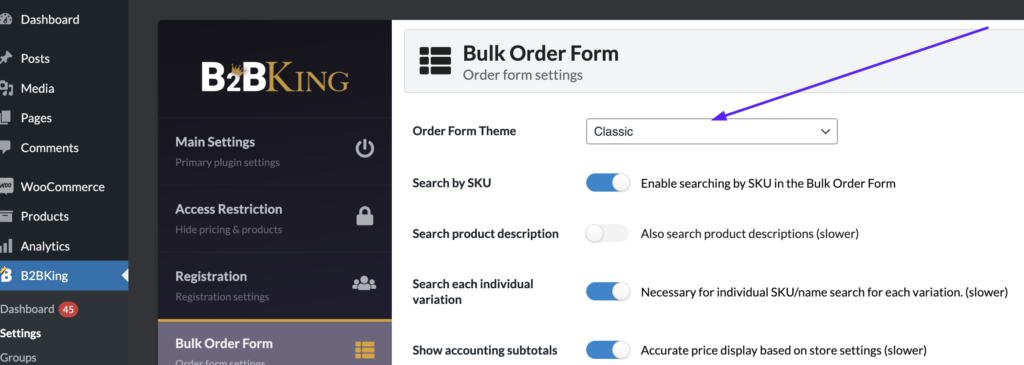Open B2BKing Dashboard submenu link
The image size is (1024, 365).
pos(27,309)
